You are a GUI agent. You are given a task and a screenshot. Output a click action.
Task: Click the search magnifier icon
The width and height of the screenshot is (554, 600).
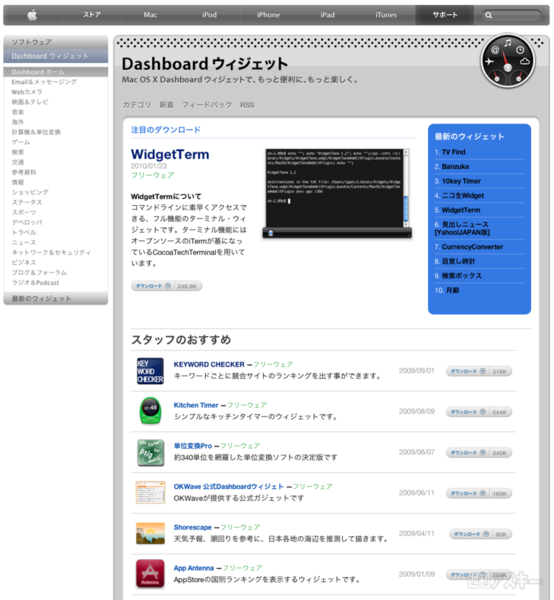[x=489, y=15]
